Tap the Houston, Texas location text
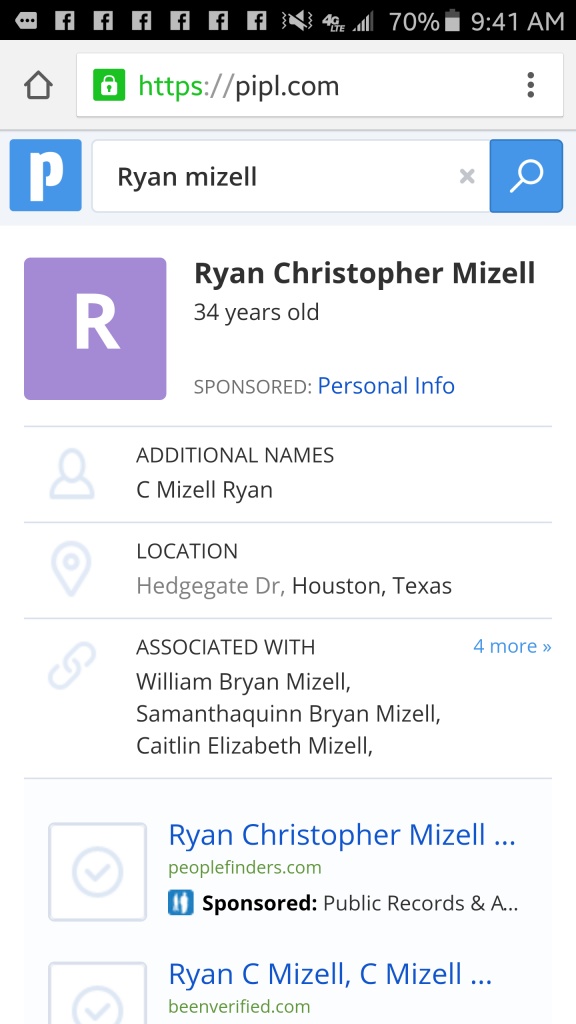The height and width of the screenshot is (1024, 576). 372,586
